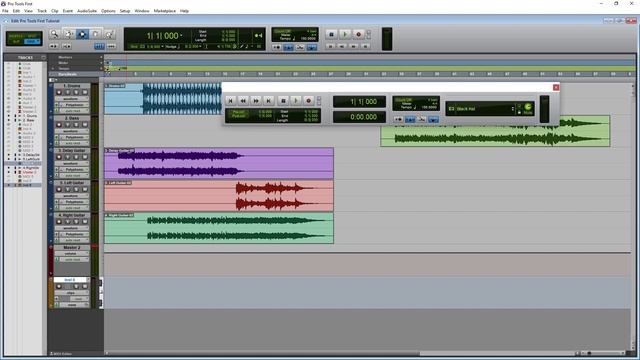This screenshot has width=640, height=360.
Task: Toggle conductor track button in main toolbar
Action: 312,48
